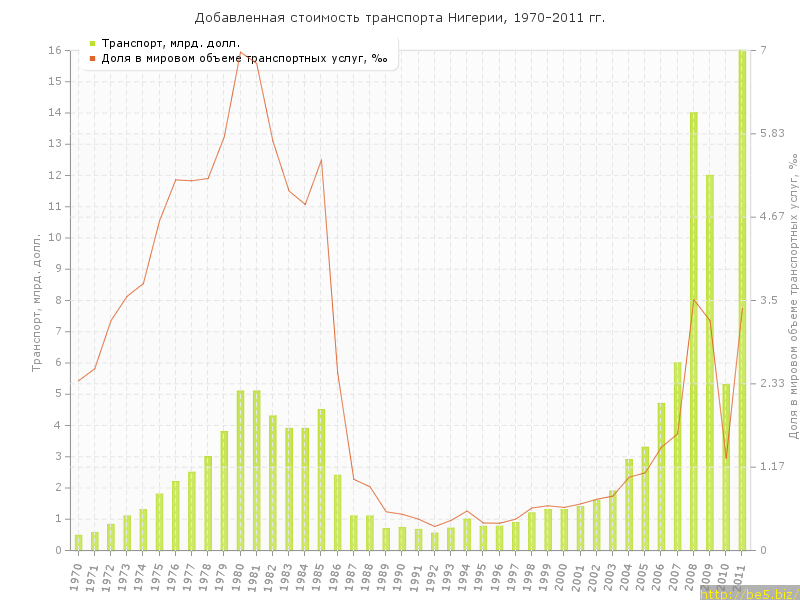Click the chart title about Нигерии transport

400,18
